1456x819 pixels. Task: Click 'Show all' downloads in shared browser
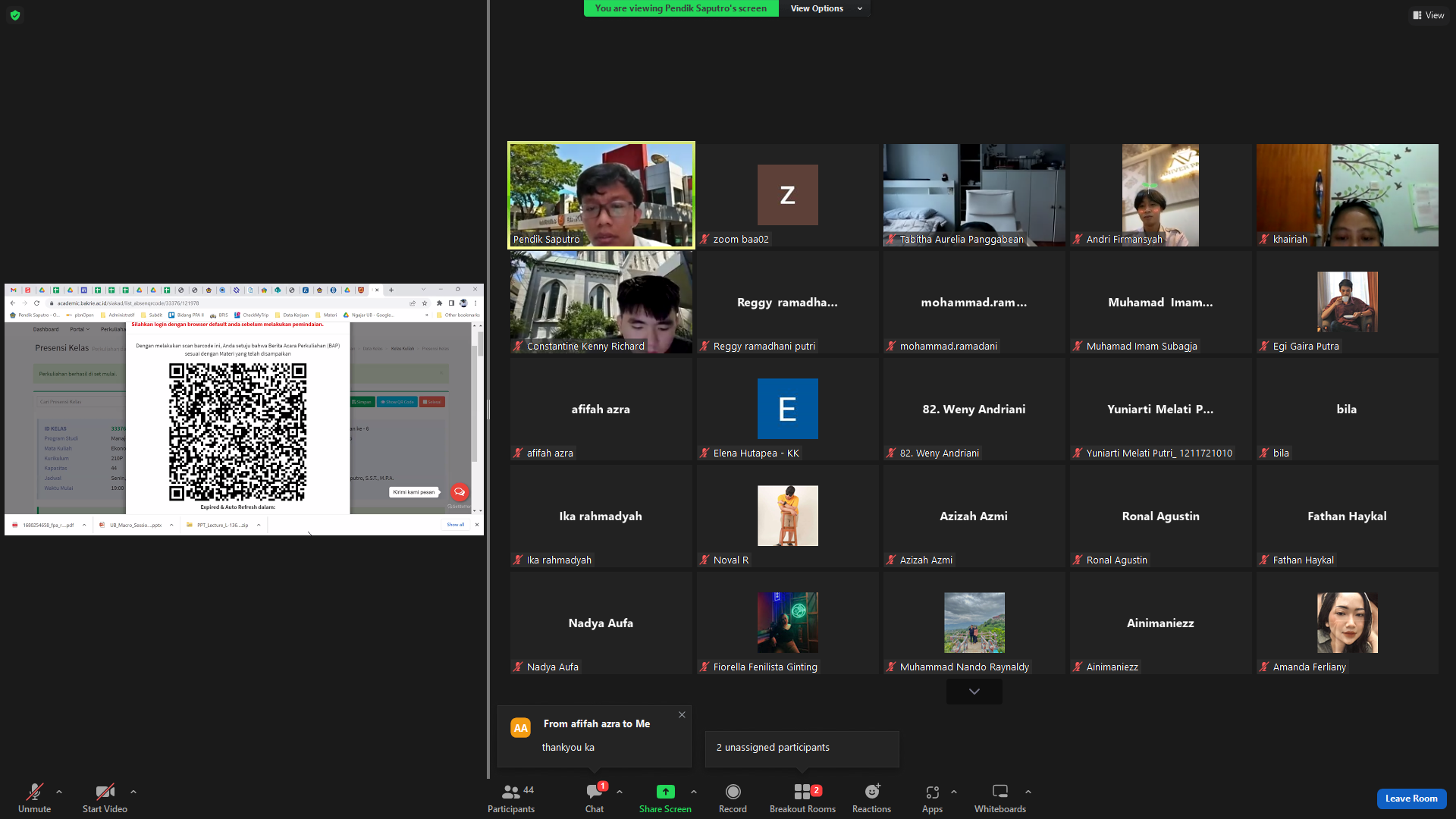coord(455,525)
